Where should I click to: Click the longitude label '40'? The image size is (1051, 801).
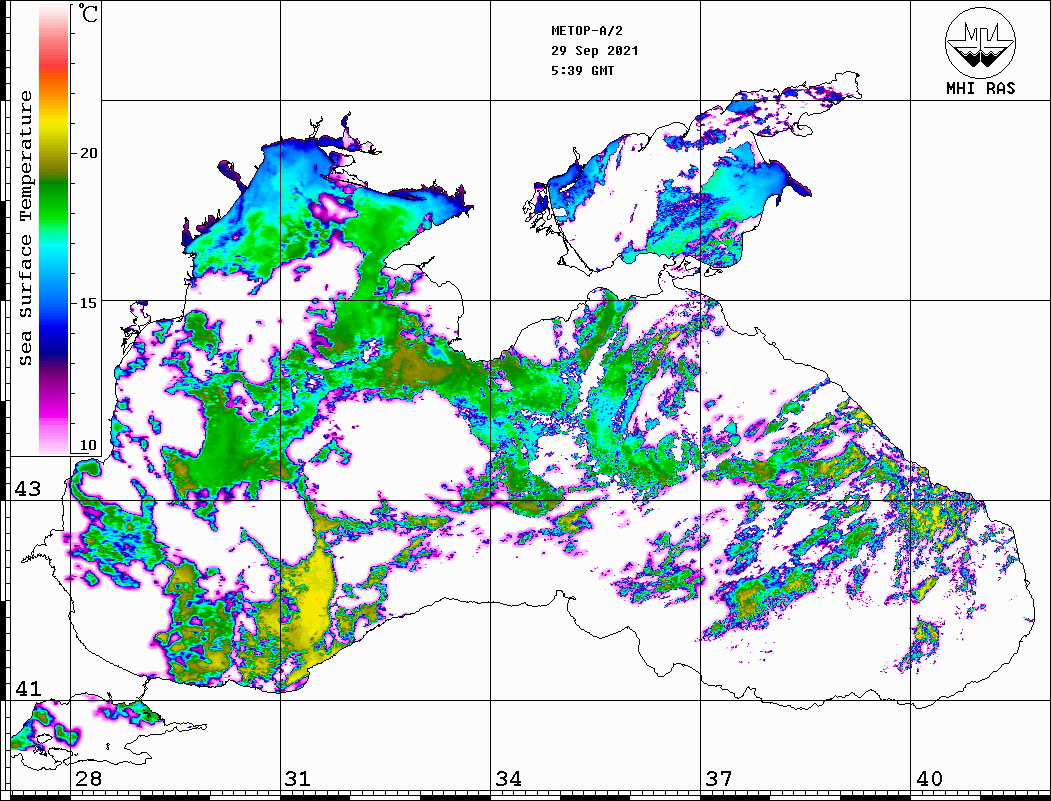(x=929, y=779)
